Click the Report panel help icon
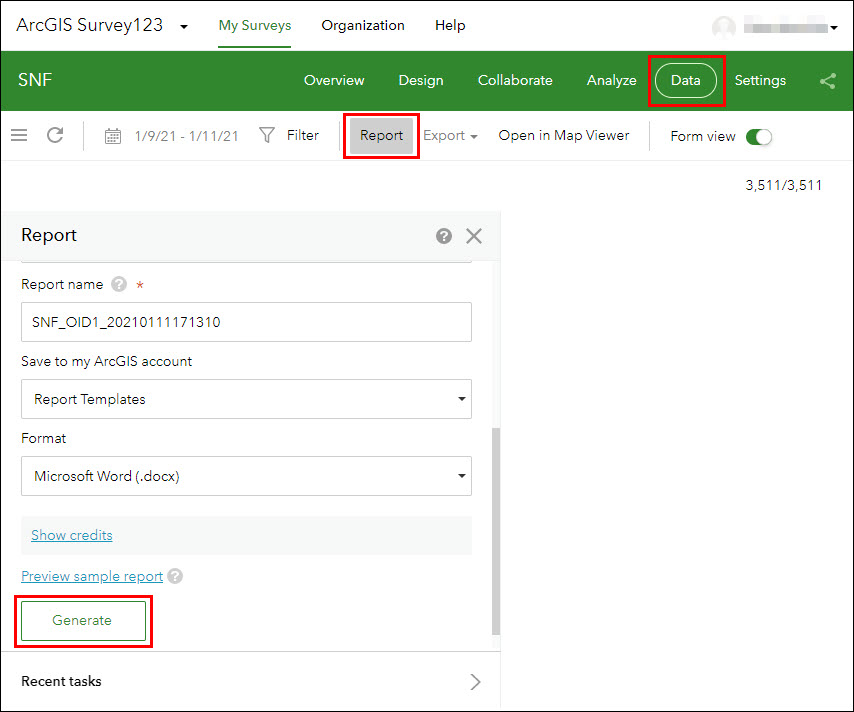The width and height of the screenshot is (854, 712). pos(444,236)
